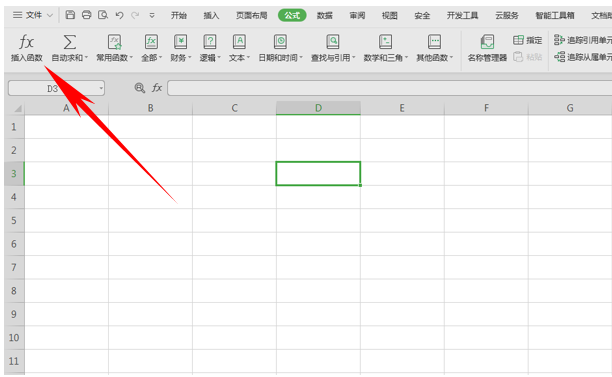Click the Print Preview icon
The height and width of the screenshot is (377, 612).
[103, 15]
